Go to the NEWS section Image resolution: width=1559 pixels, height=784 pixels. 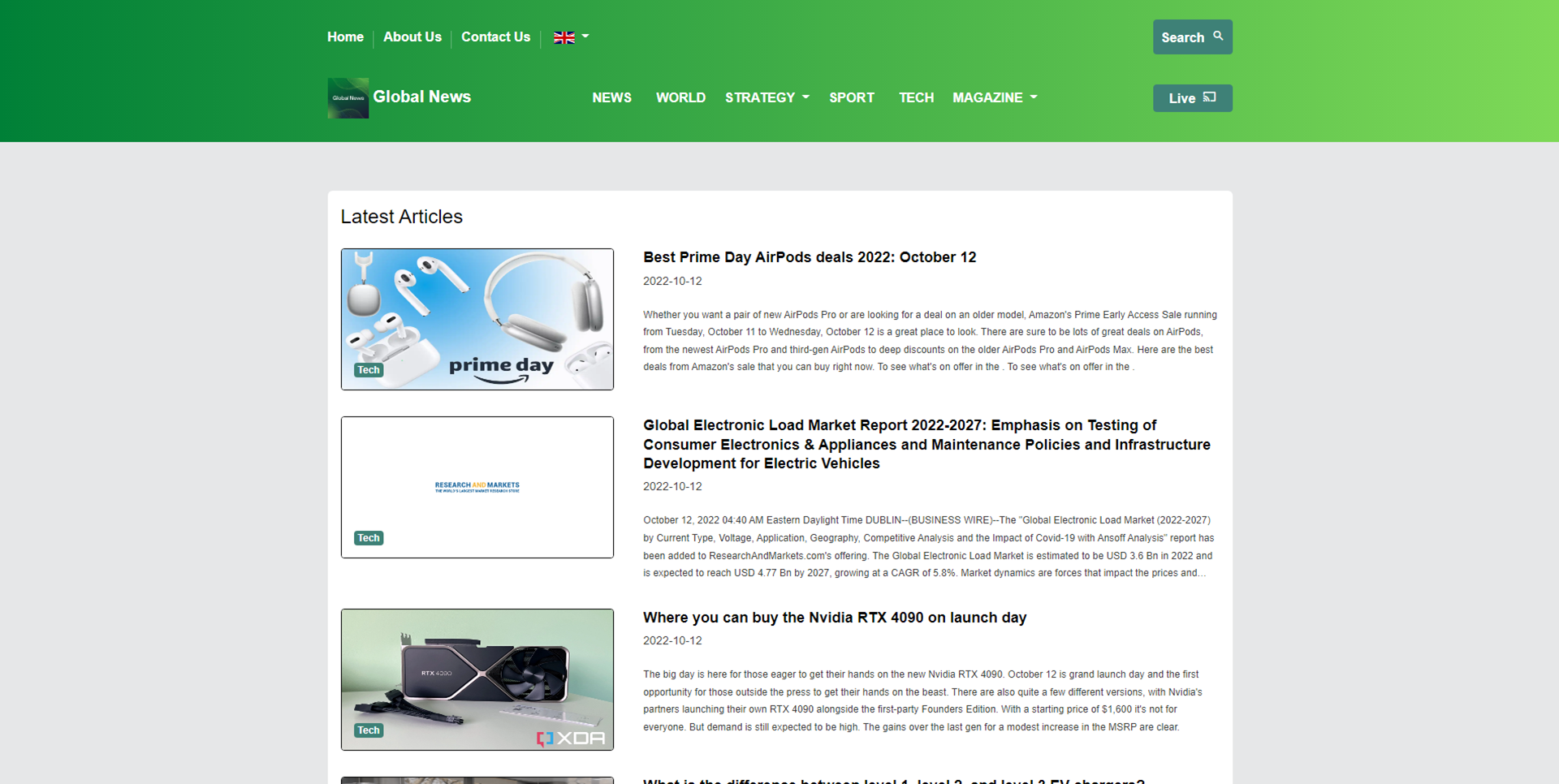611,97
